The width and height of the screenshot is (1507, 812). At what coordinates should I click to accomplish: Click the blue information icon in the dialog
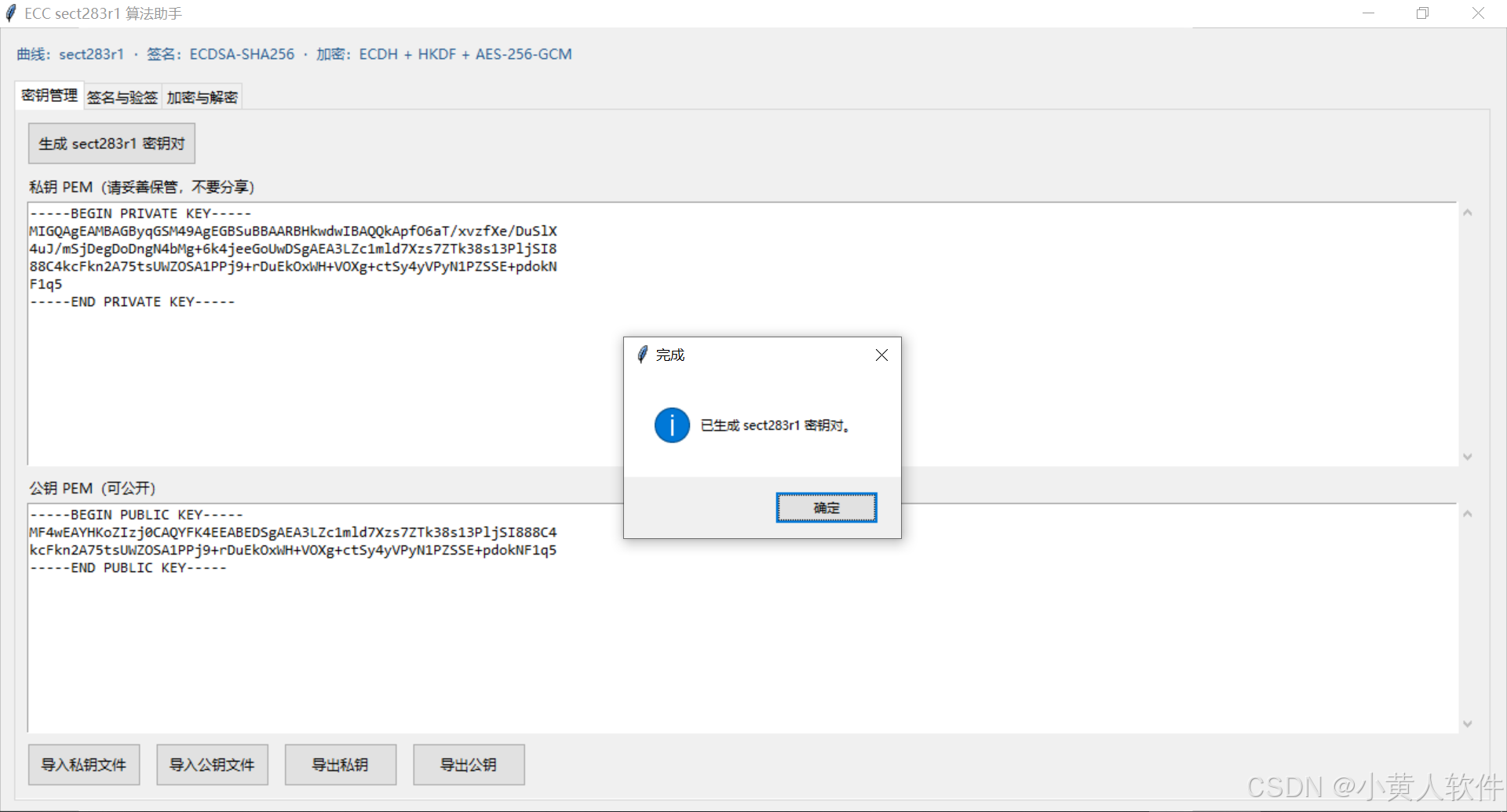(672, 425)
